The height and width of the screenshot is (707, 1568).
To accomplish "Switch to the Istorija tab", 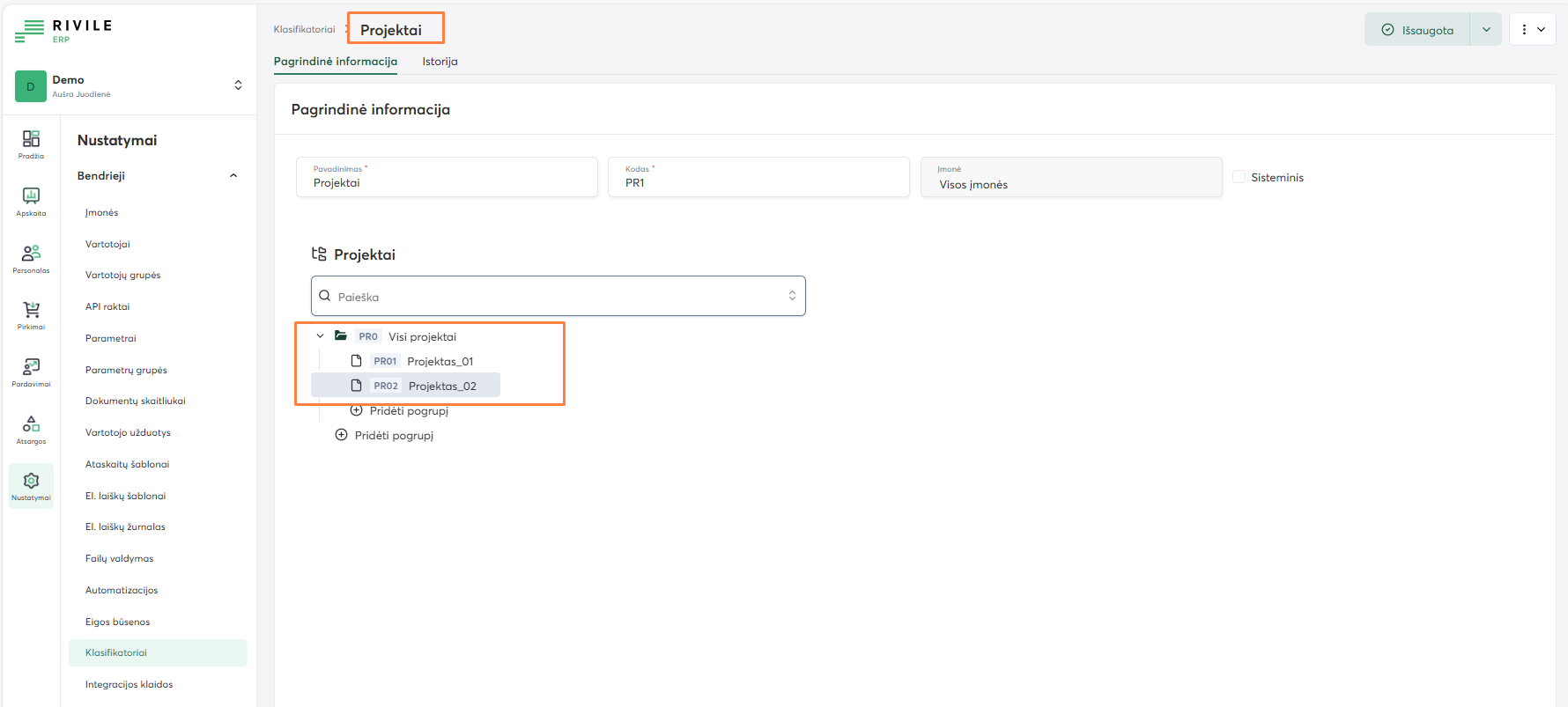I will tap(440, 62).
